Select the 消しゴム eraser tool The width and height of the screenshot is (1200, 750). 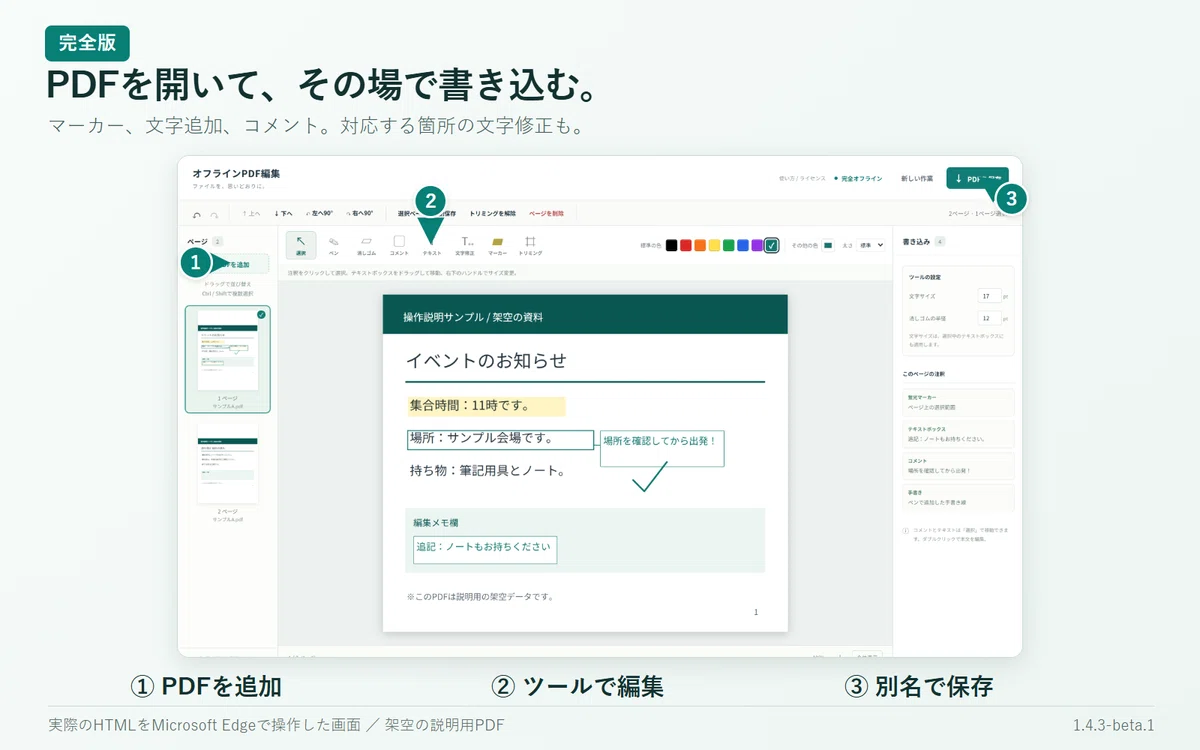[366, 245]
